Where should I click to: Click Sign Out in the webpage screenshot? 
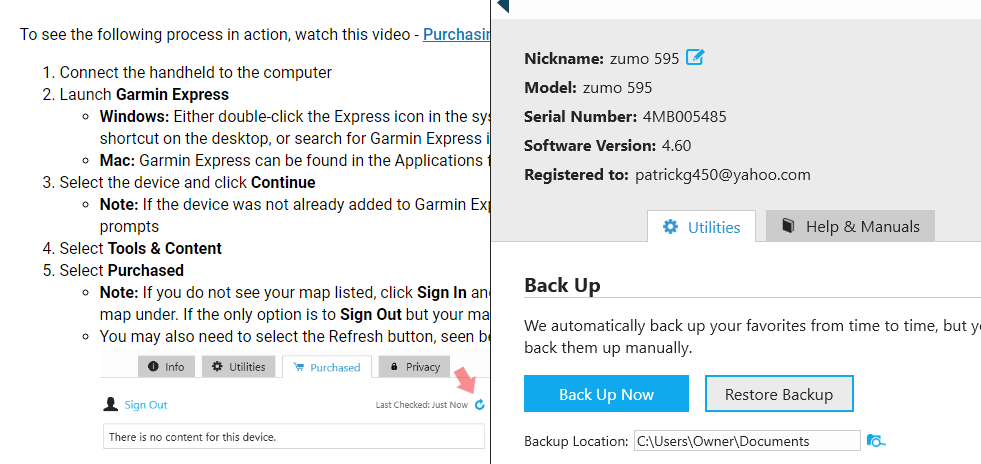coord(146,405)
